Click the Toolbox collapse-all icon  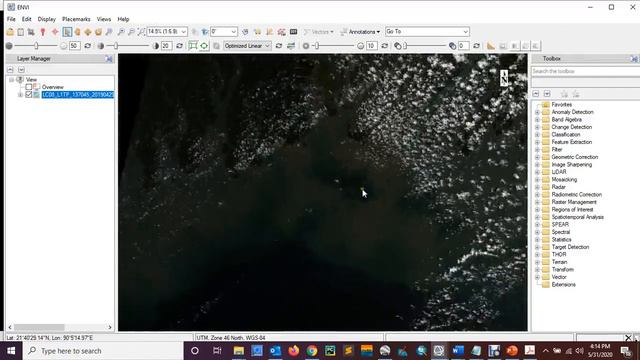pos(536,94)
